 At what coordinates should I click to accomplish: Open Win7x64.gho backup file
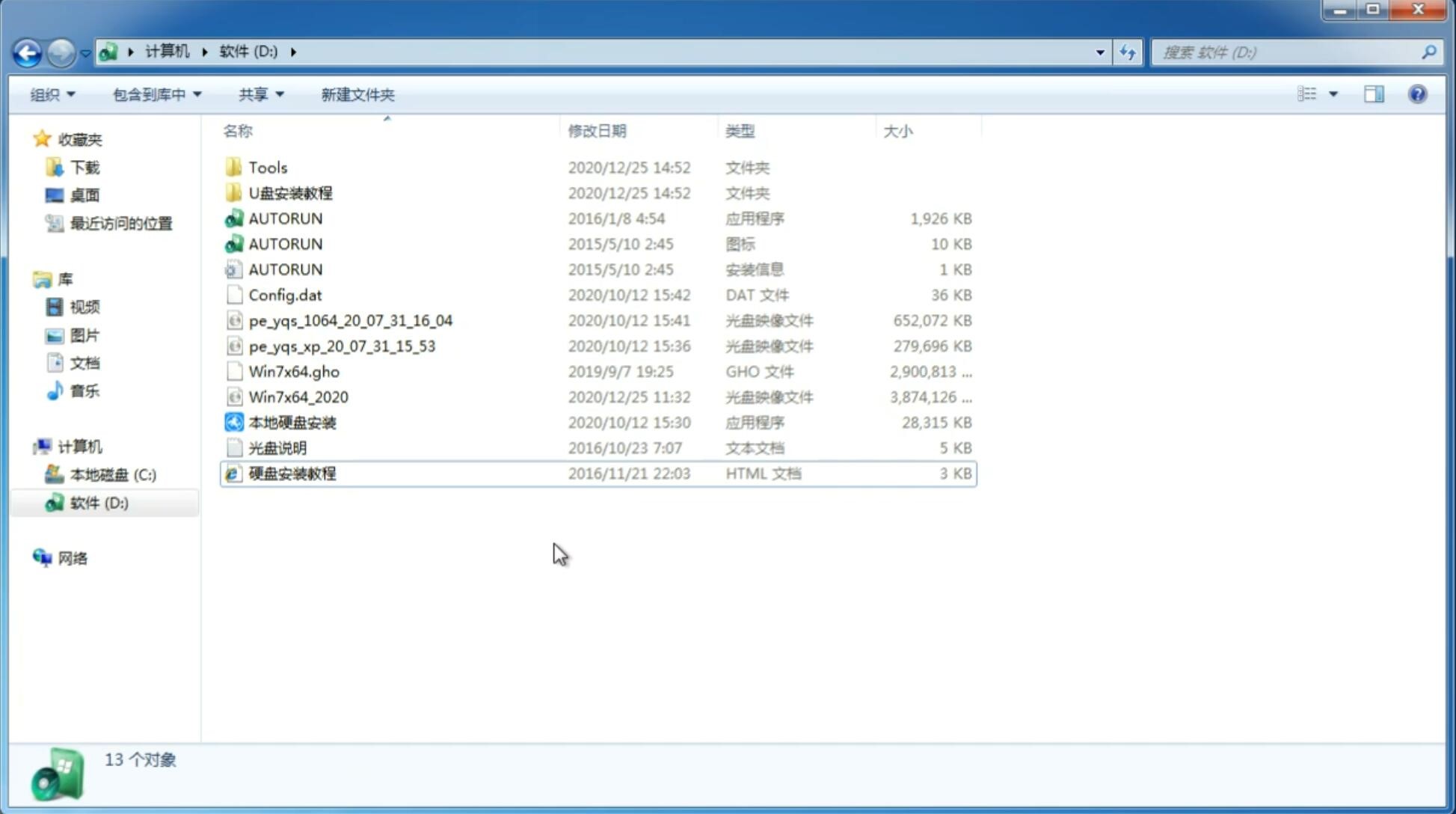pyautogui.click(x=294, y=371)
